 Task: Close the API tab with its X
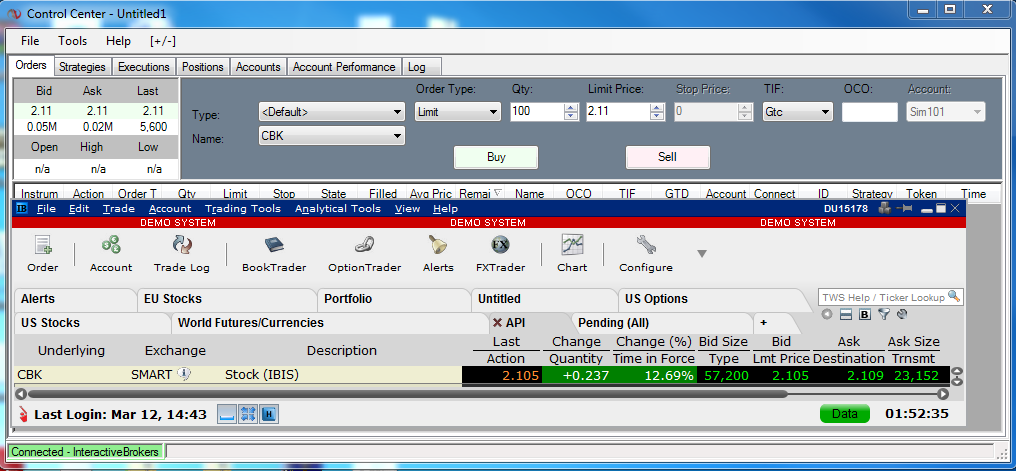pos(497,323)
